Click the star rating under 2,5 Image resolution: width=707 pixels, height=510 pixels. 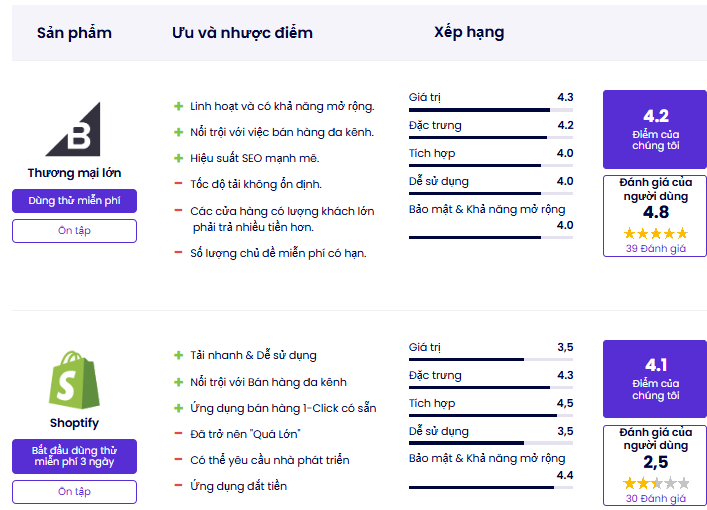(x=656, y=483)
